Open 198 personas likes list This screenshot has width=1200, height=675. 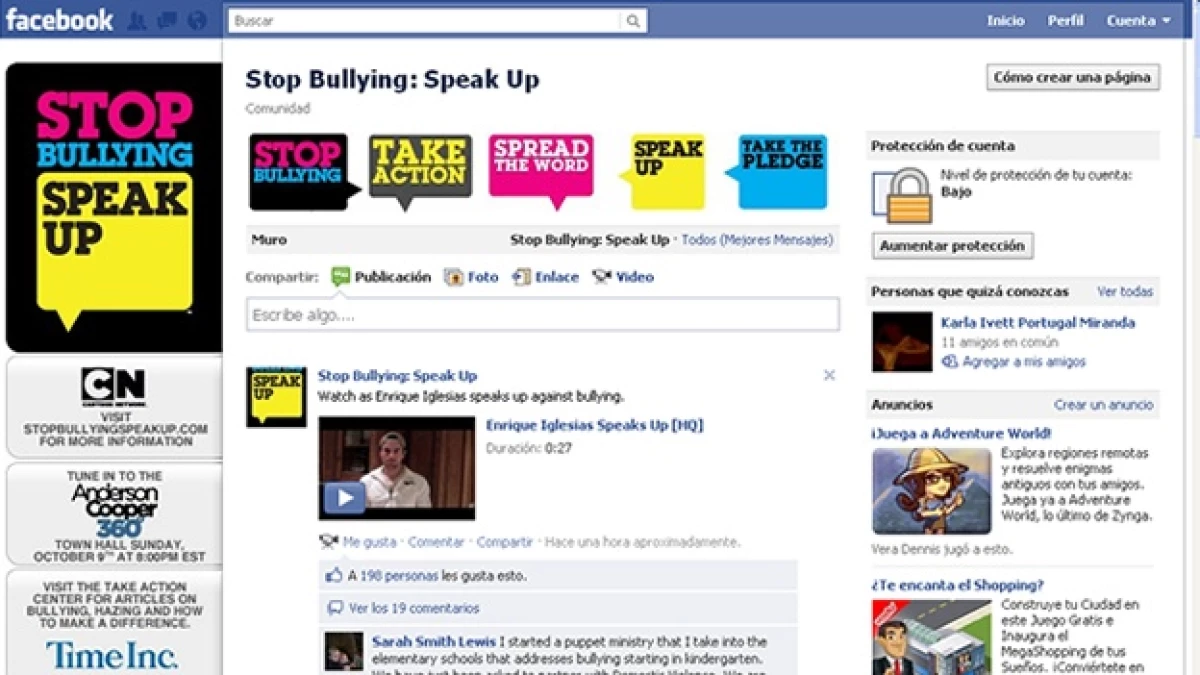(x=399, y=576)
